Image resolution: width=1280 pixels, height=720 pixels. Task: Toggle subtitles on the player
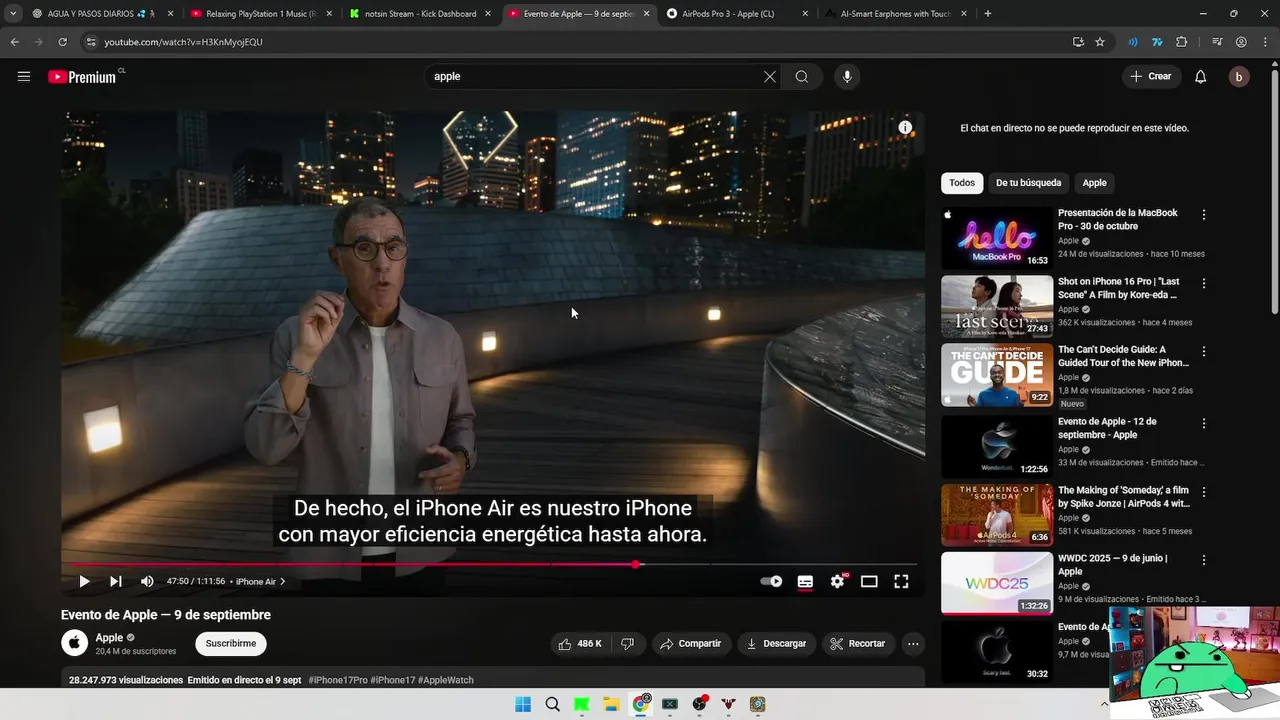coord(805,581)
